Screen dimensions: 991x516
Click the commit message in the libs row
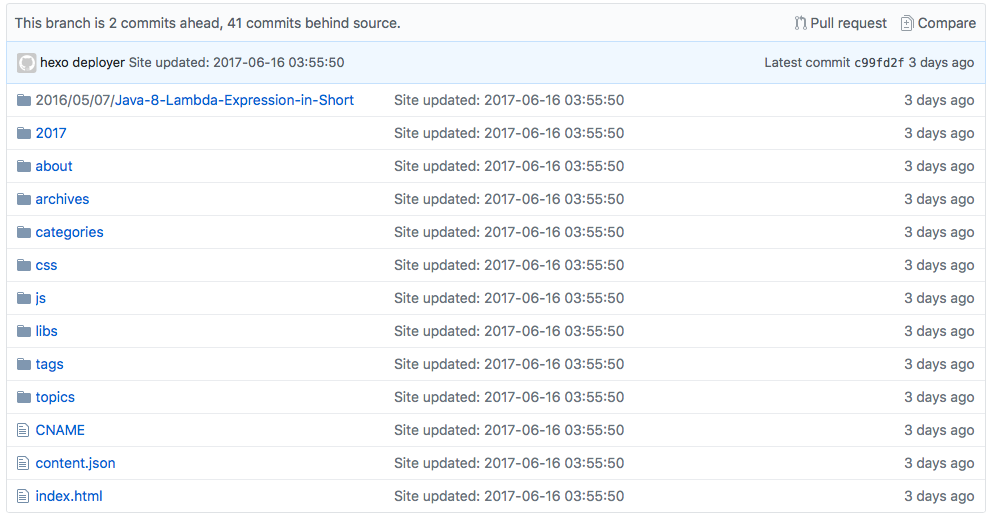509,331
